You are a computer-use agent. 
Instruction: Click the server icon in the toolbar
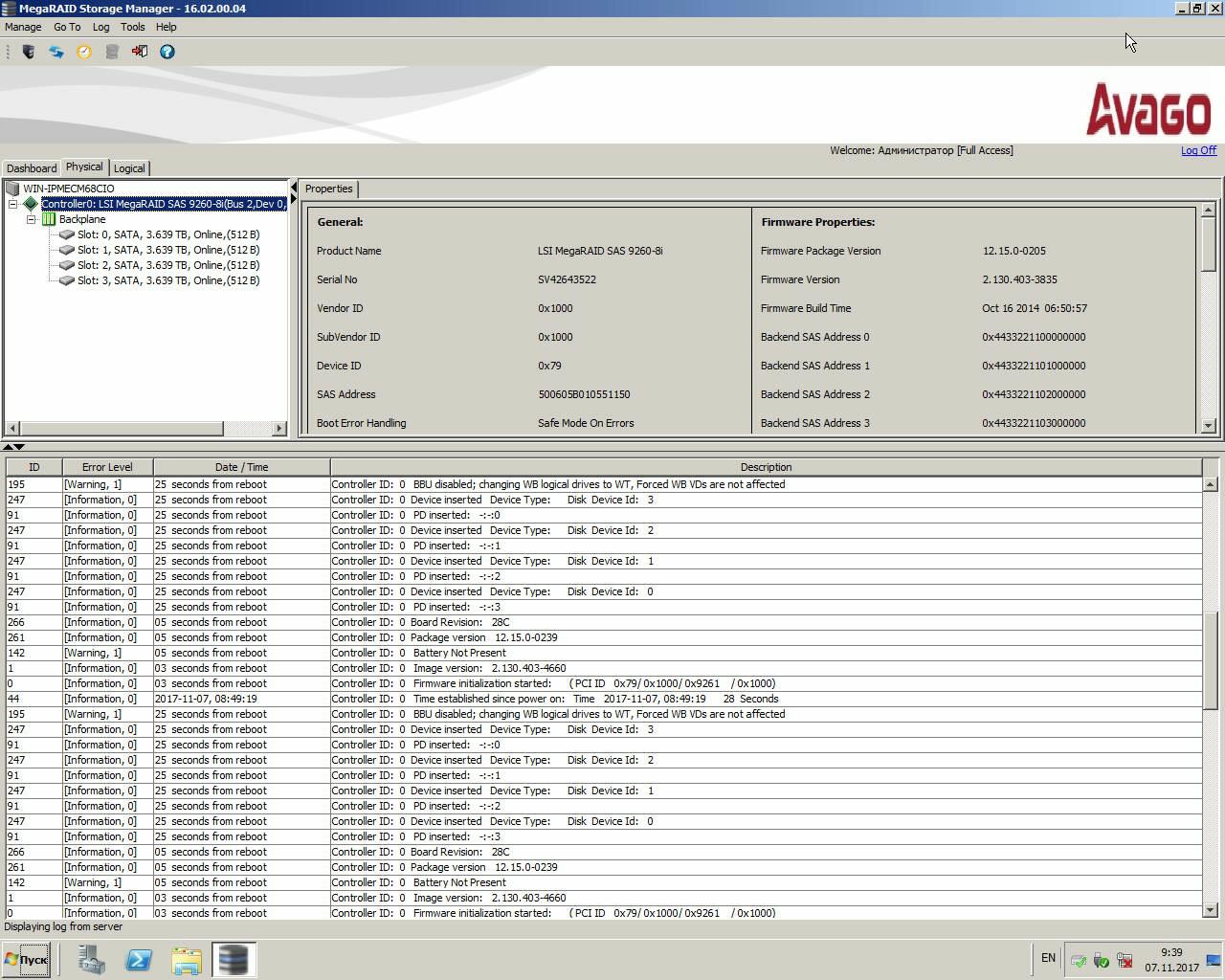coord(29,52)
